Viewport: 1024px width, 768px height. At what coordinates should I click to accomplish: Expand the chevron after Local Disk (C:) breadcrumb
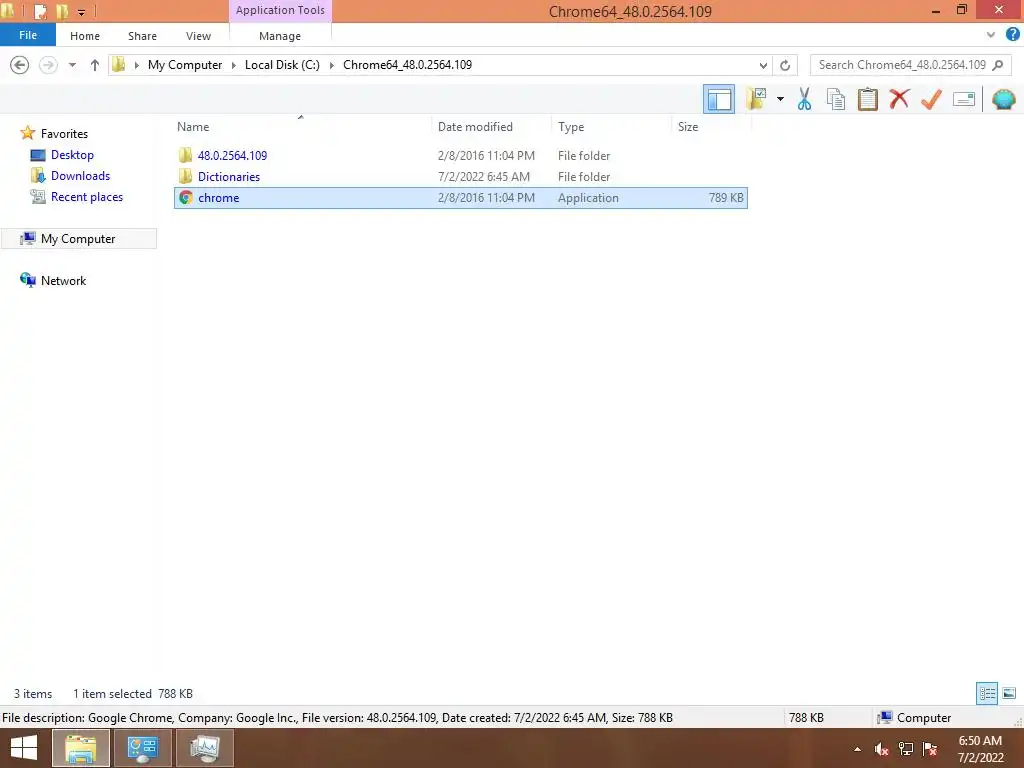point(332,65)
